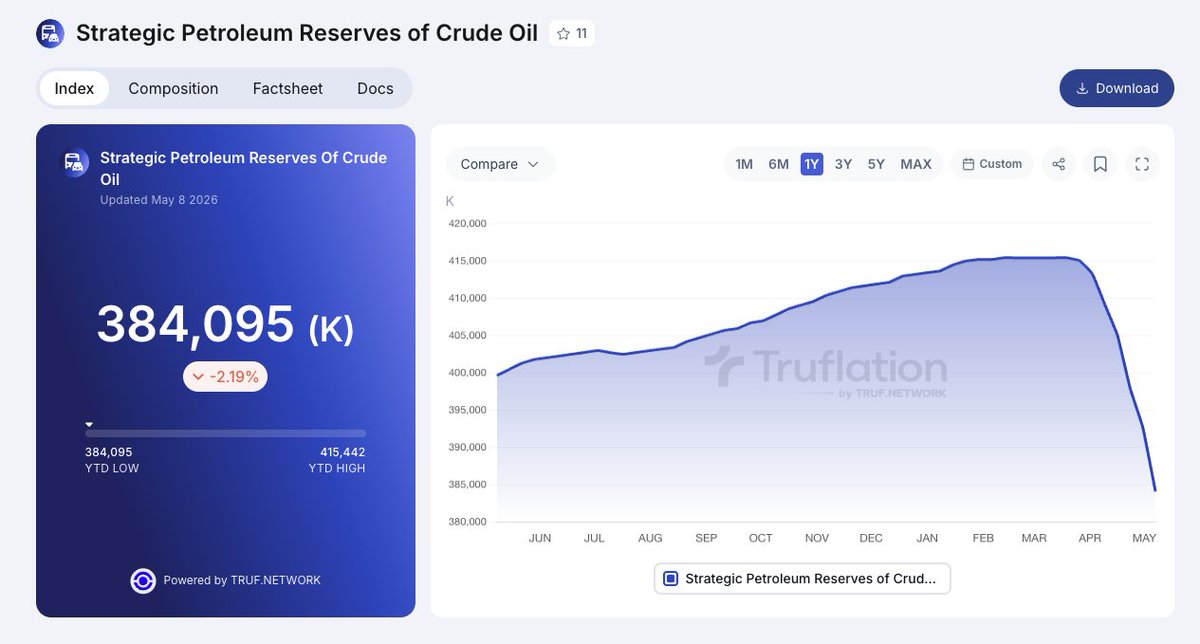1200x644 pixels.
Task: Select the 5Y time range
Action: tap(876, 164)
